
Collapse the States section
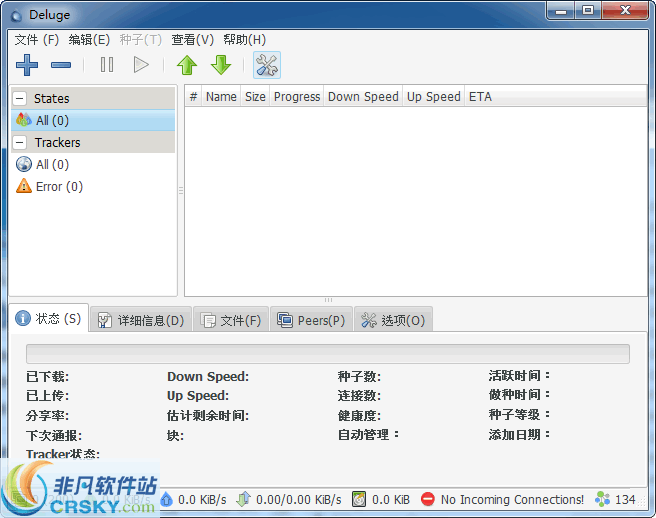20,99
